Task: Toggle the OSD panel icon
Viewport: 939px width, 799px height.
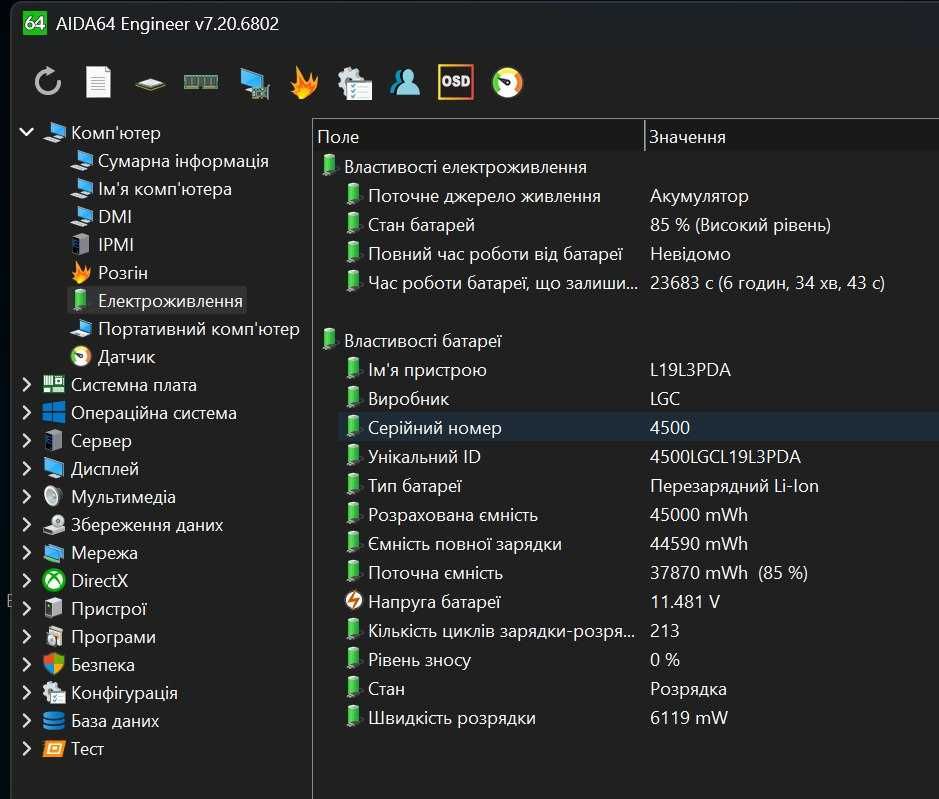Action: coord(456,82)
